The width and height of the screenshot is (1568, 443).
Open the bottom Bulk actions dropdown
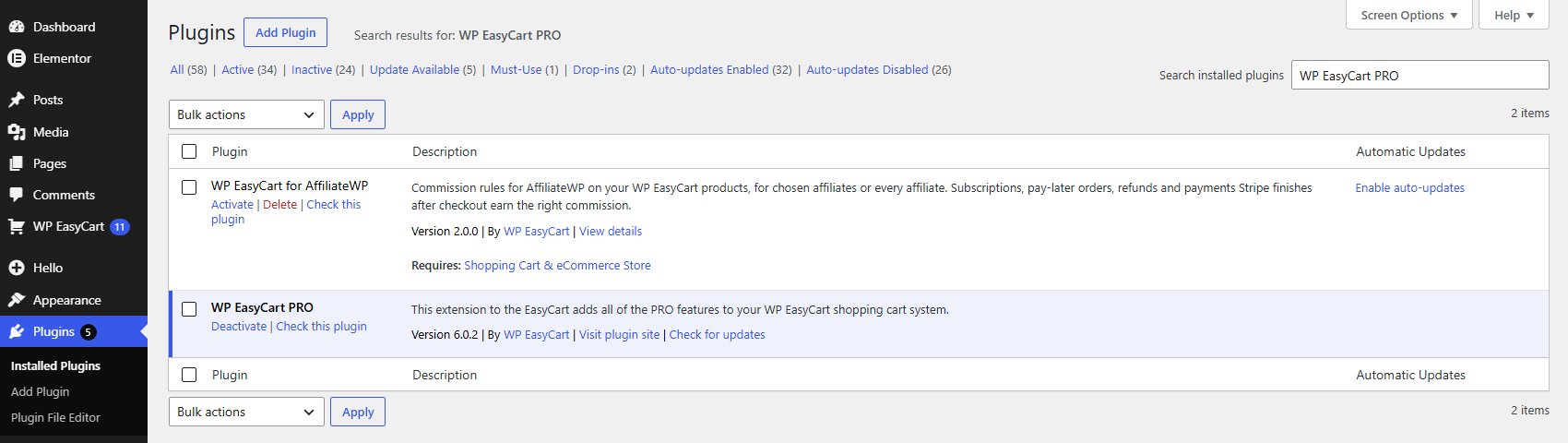point(246,412)
